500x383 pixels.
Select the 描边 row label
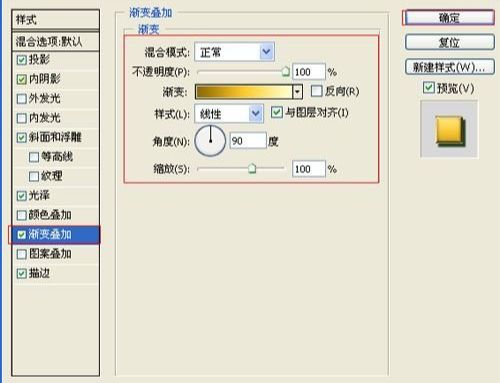39,273
